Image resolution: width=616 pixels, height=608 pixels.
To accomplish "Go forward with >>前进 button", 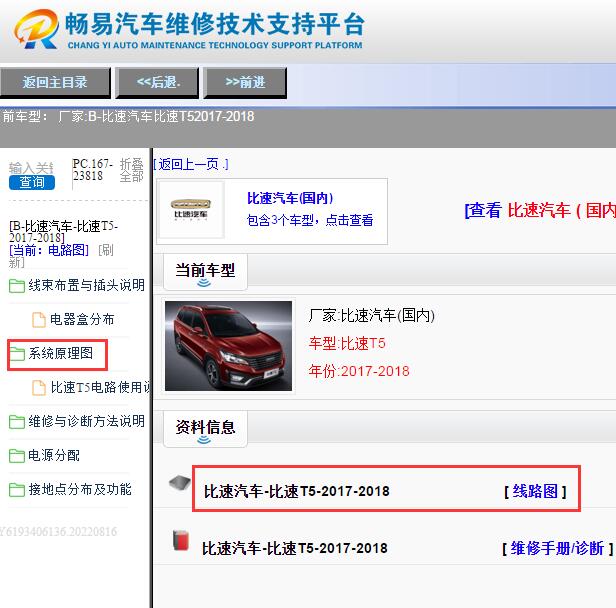I will click(x=245, y=82).
